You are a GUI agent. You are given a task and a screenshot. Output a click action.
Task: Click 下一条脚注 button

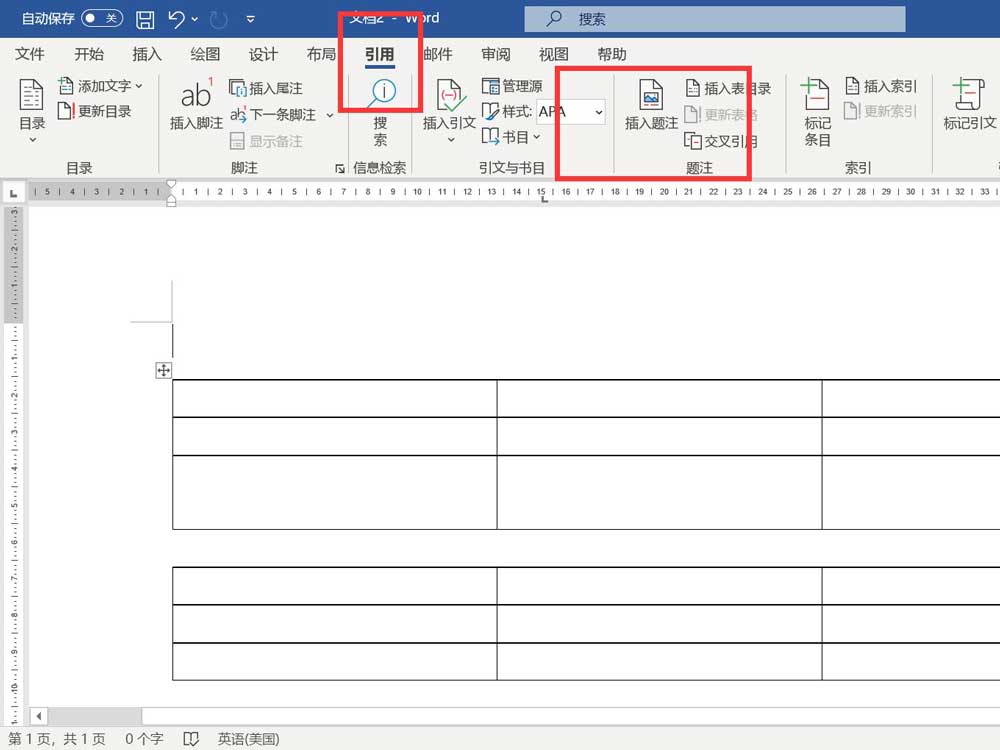coord(273,115)
